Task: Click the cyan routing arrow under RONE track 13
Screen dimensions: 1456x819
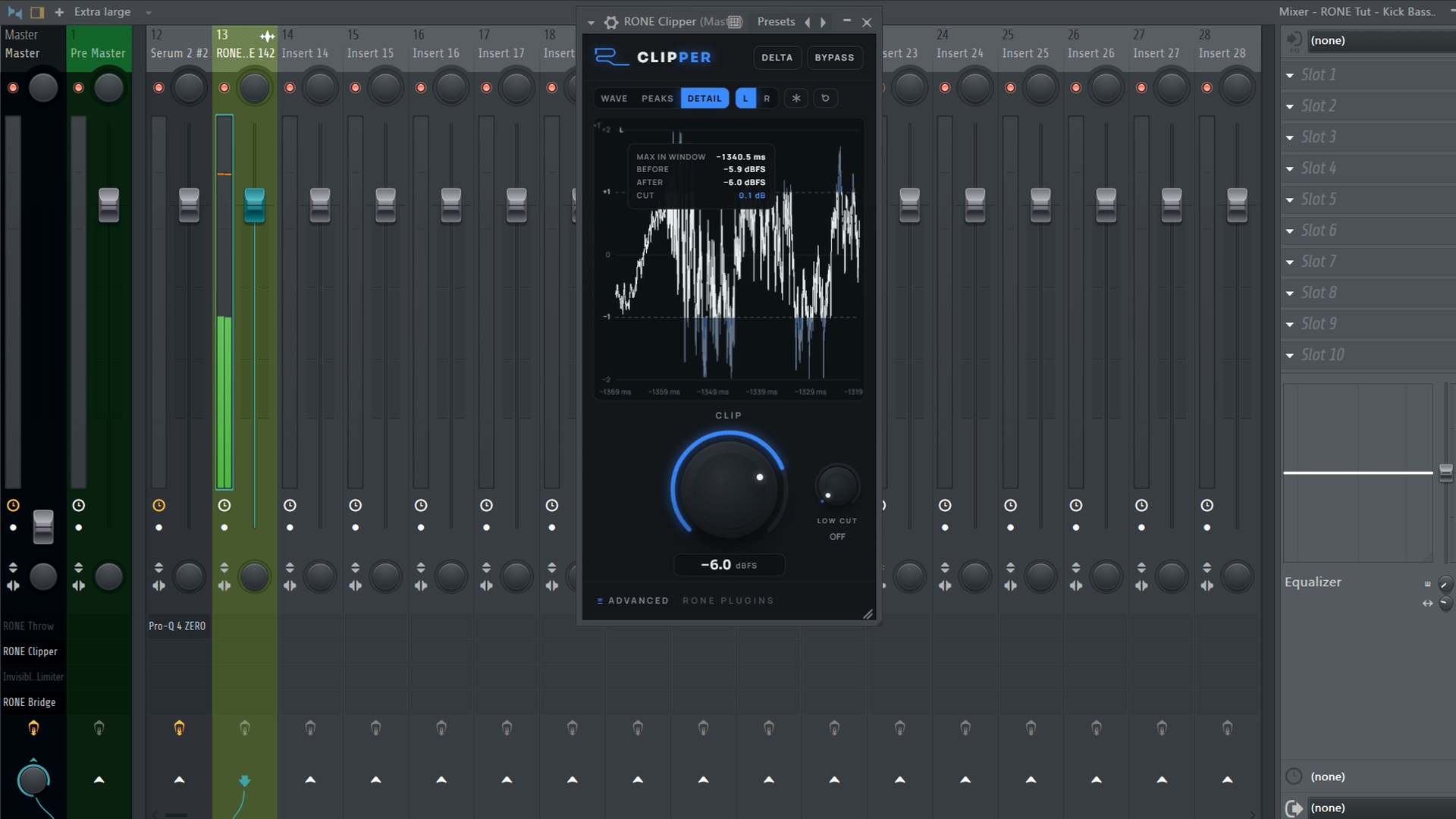Action: [x=244, y=780]
